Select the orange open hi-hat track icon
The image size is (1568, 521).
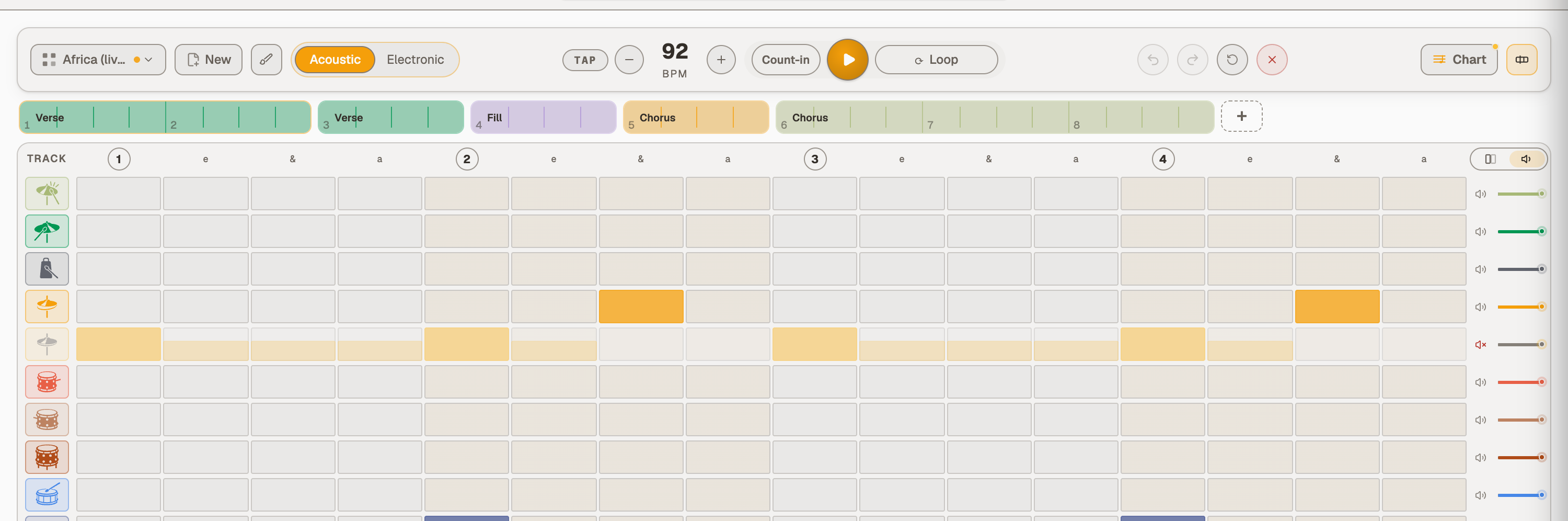47,307
